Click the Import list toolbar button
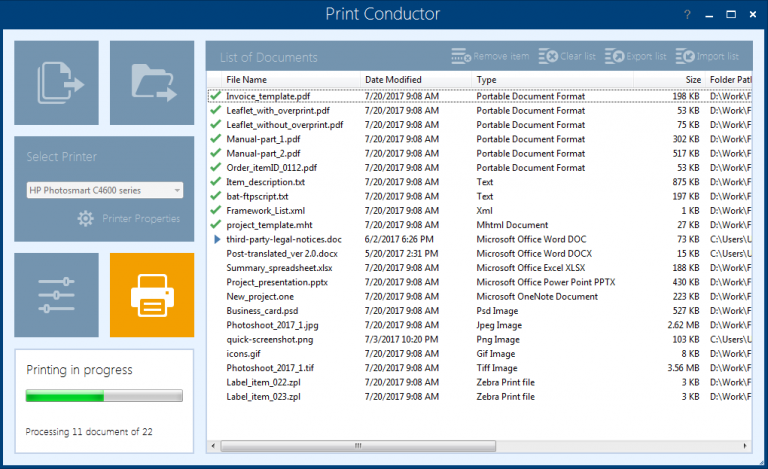Image resolution: width=768 pixels, height=469 pixels. [707, 57]
